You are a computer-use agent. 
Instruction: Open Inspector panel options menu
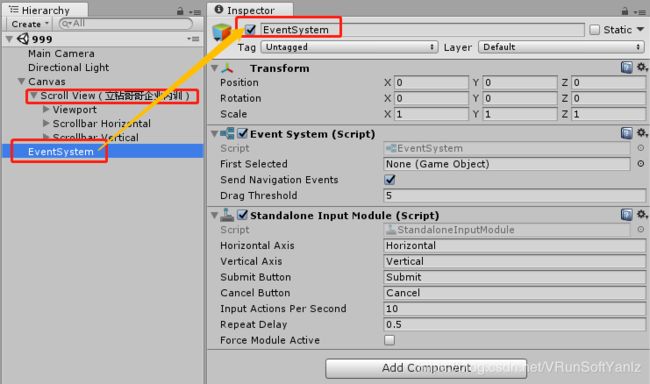(640, 12)
